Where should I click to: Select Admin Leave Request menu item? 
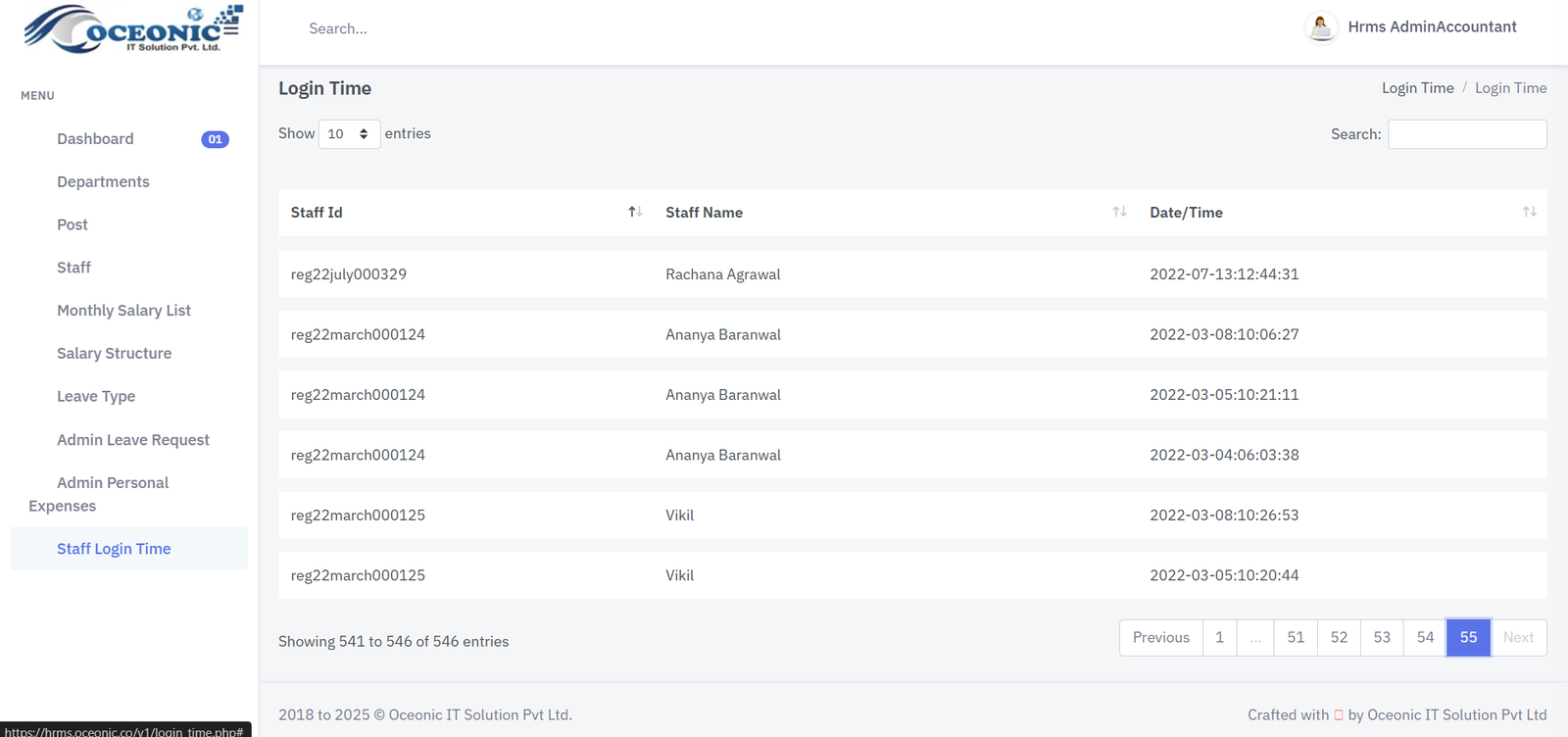133,440
